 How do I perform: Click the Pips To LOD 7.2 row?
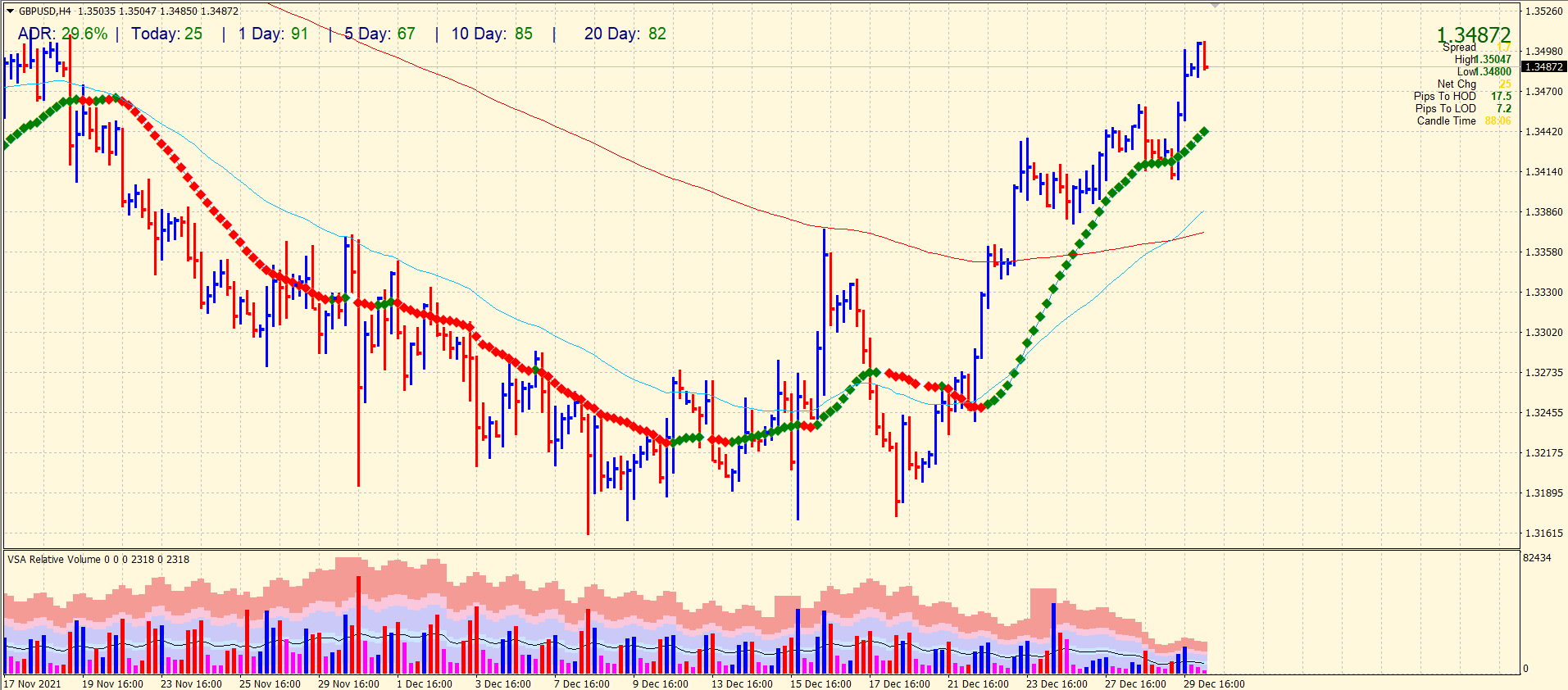click(x=1463, y=108)
